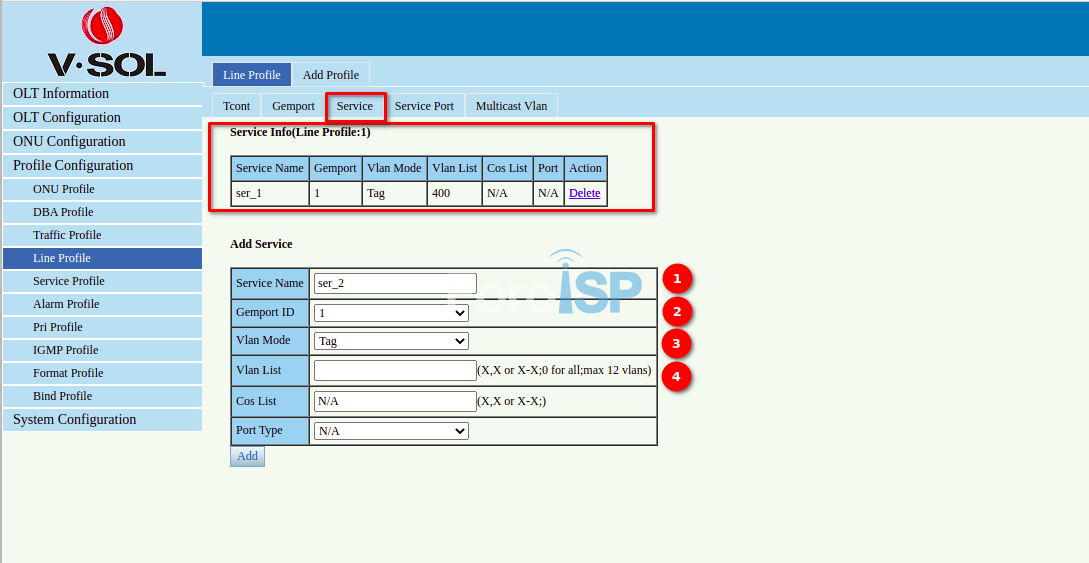Viewport: 1089px width, 563px height.
Task: Open the Port Type dropdown
Action: point(391,431)
